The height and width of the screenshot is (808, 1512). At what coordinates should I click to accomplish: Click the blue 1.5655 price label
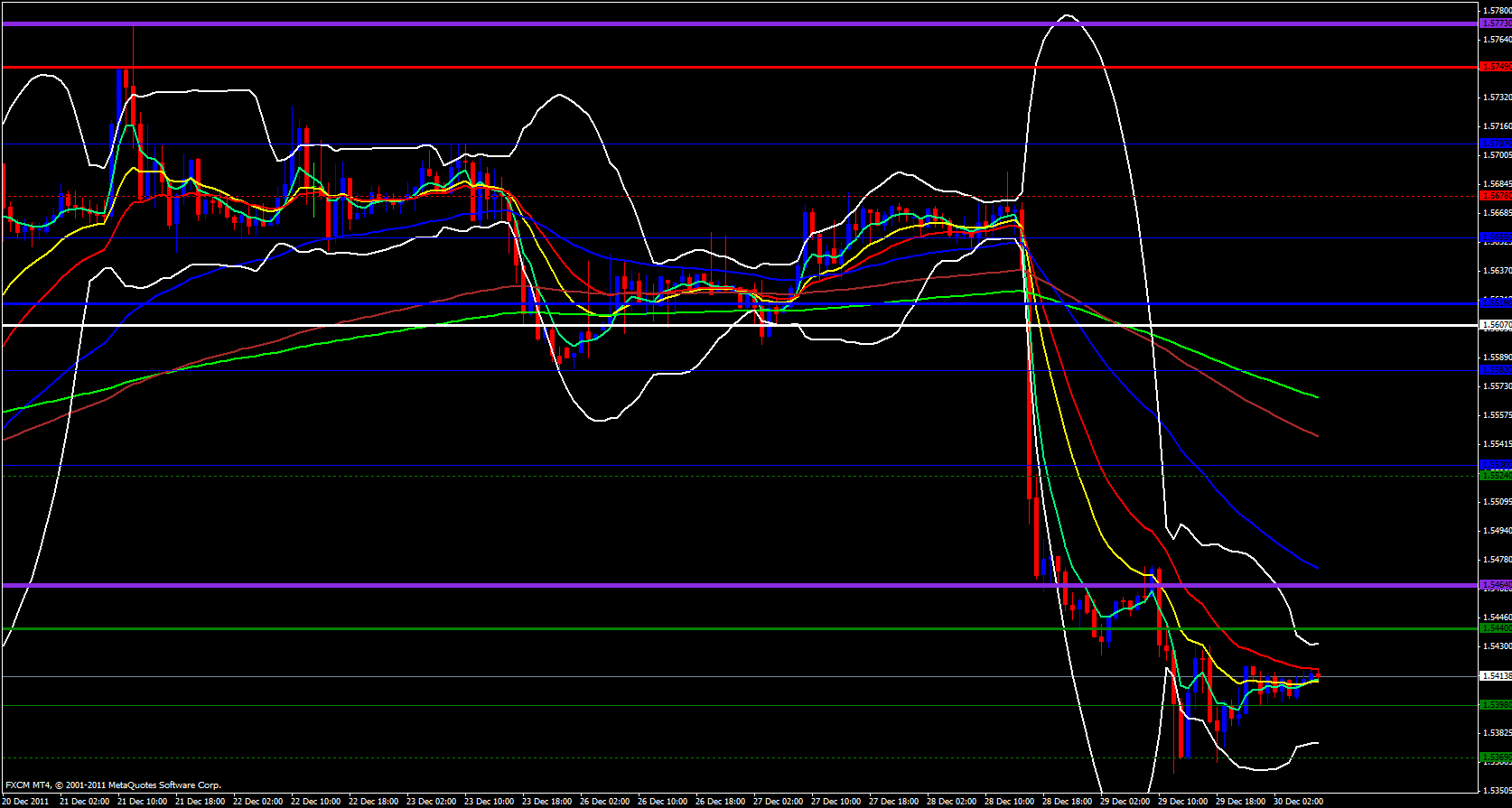(1495, 238)
